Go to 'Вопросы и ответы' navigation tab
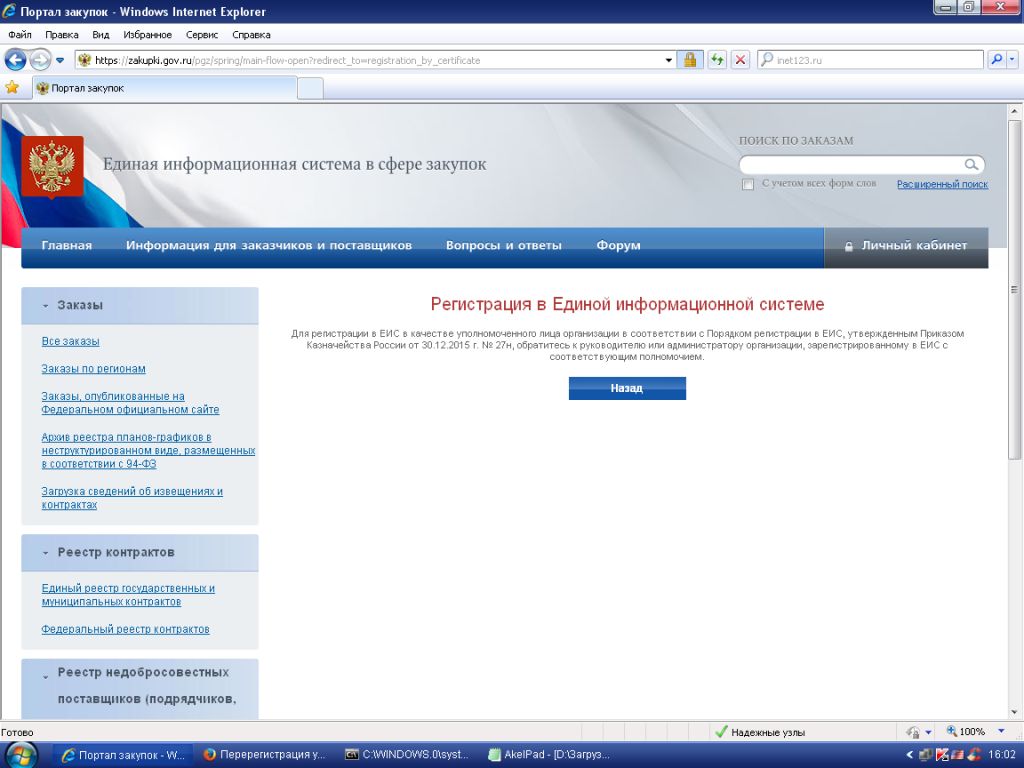Screen dimensions: 1024x768 point(503,246)
